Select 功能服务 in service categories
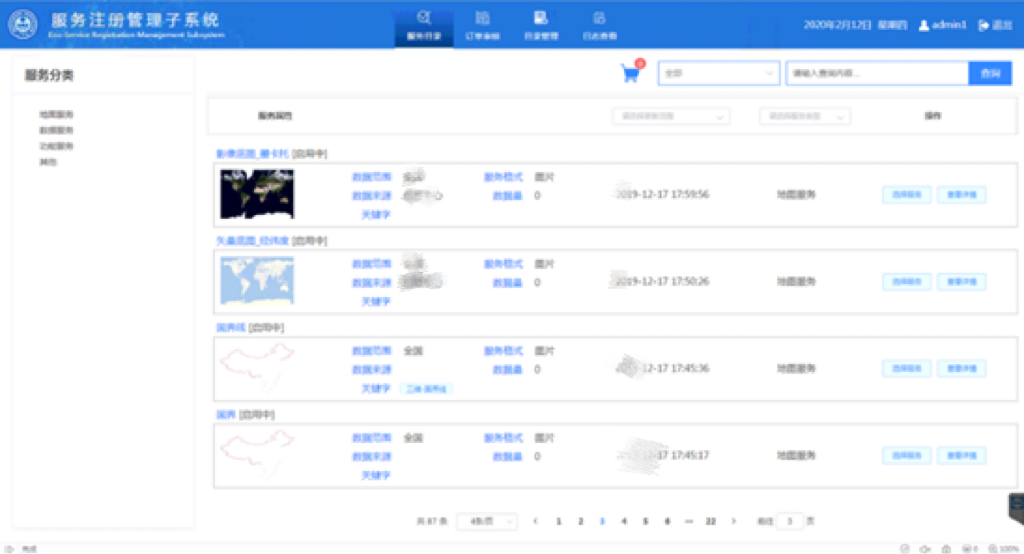 click(x=56, y=146)
